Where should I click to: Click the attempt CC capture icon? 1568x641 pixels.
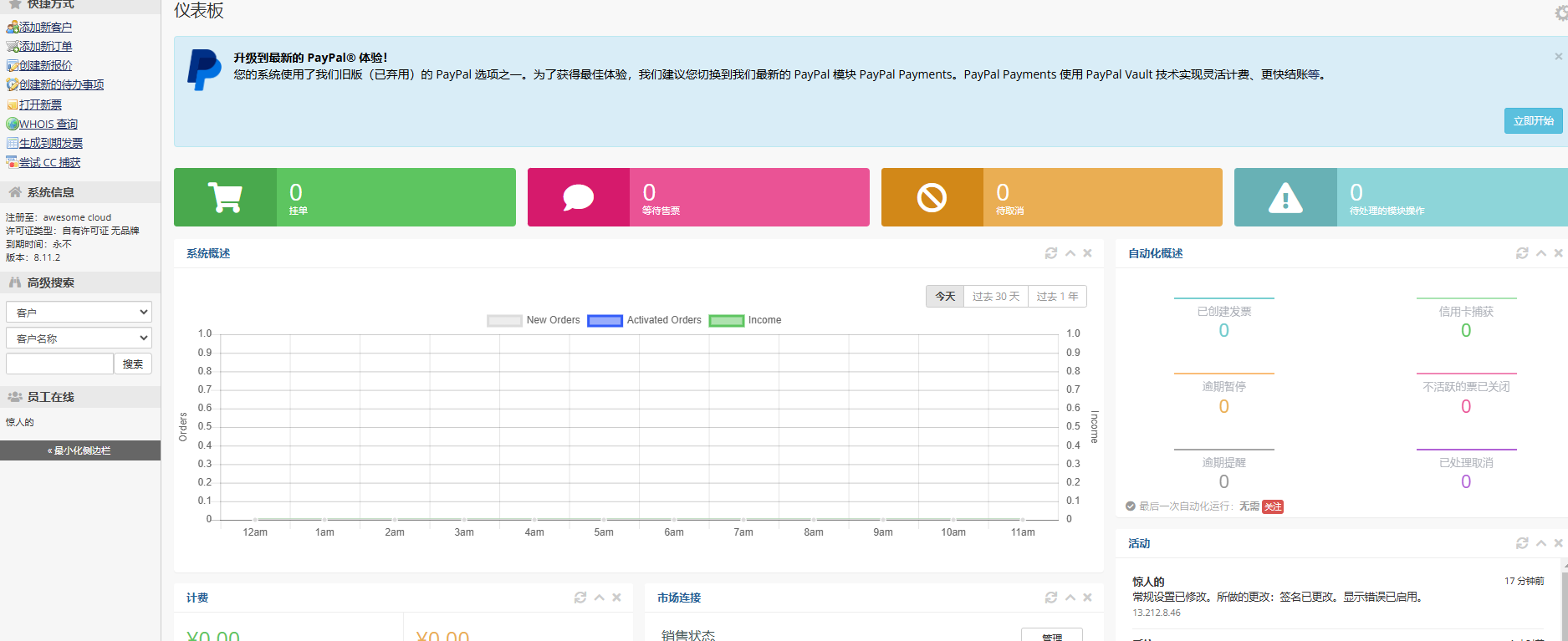click(13, 162)
